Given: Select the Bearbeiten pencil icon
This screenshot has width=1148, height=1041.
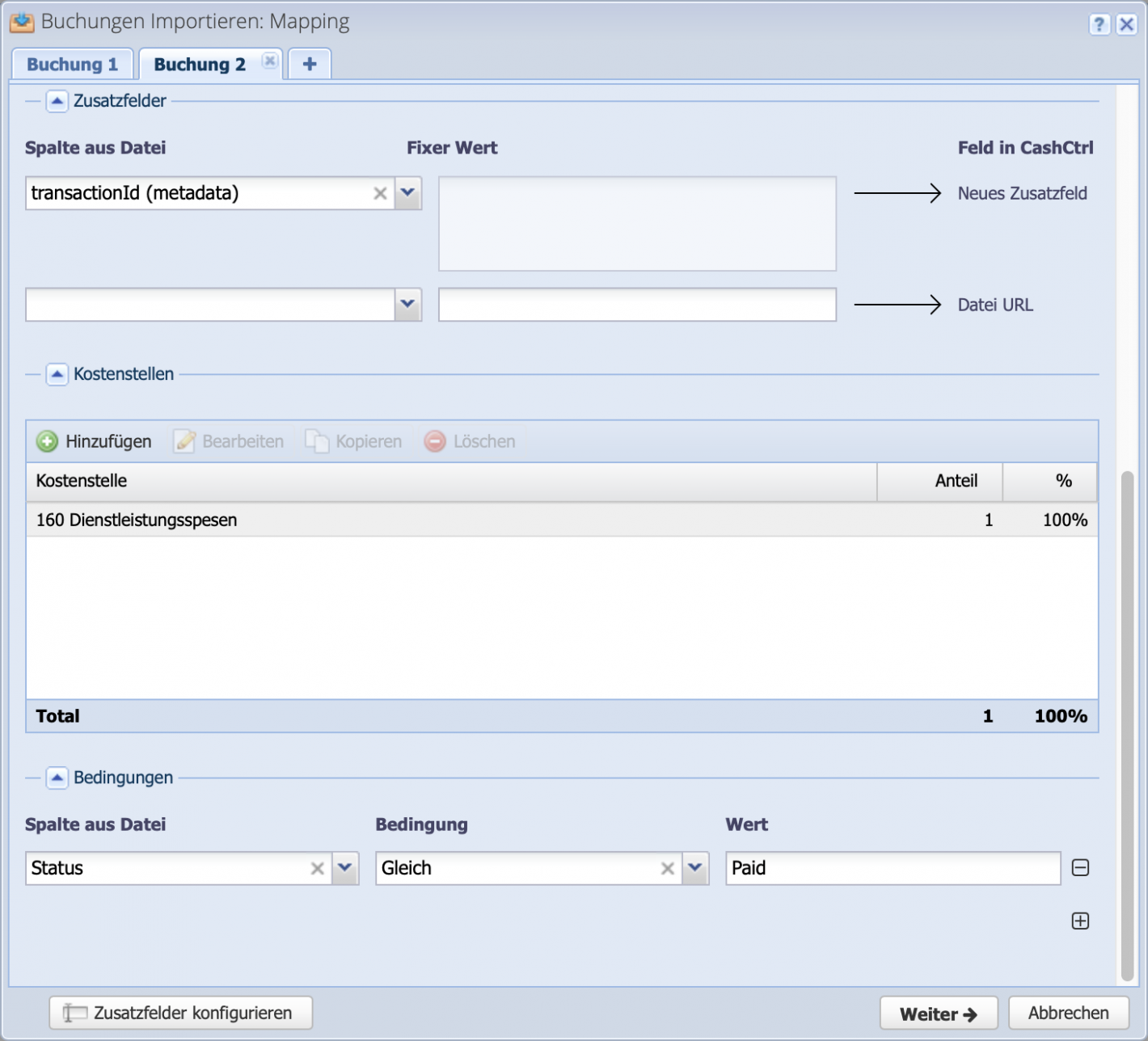Looking at the screenshot, I should coord(185,441).
